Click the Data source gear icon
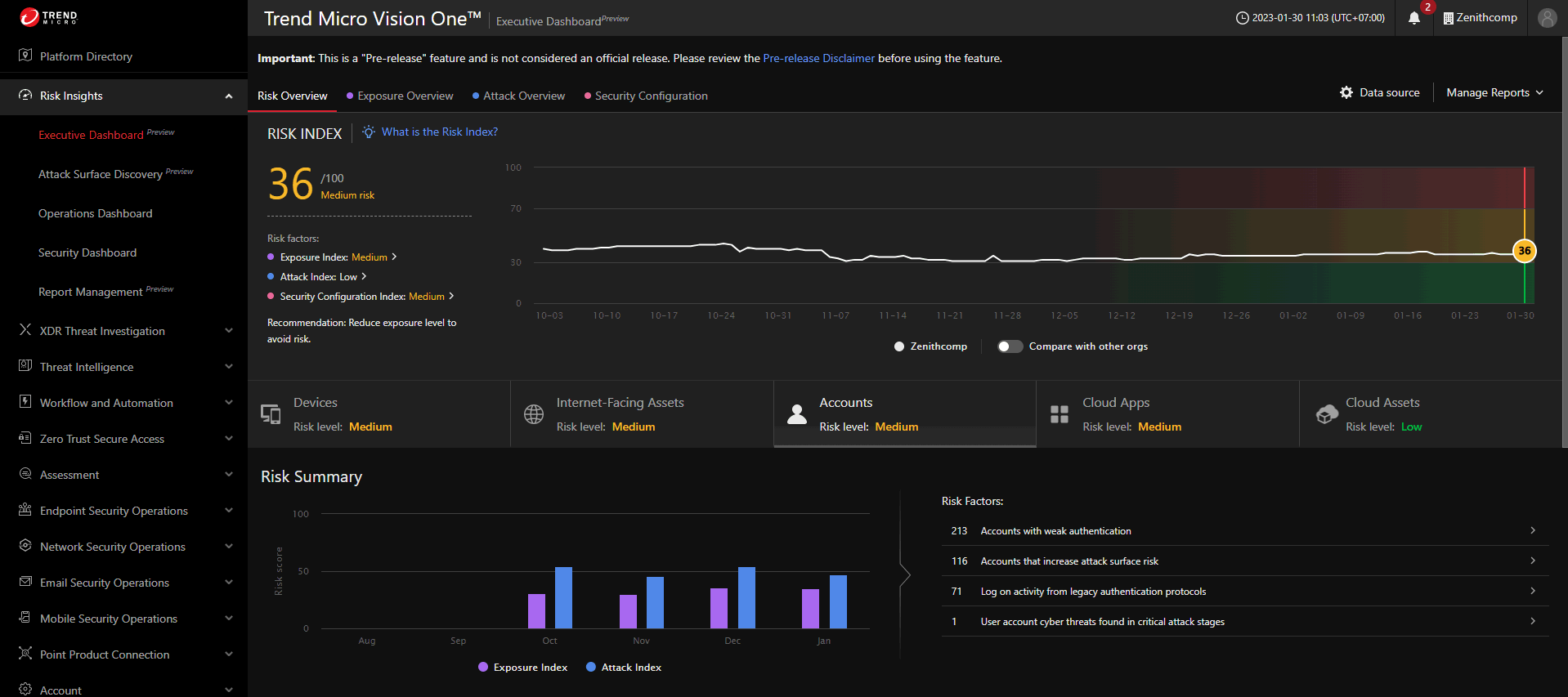The width and height of the screenshot is (1568, 697). (x=1346, y=92)
